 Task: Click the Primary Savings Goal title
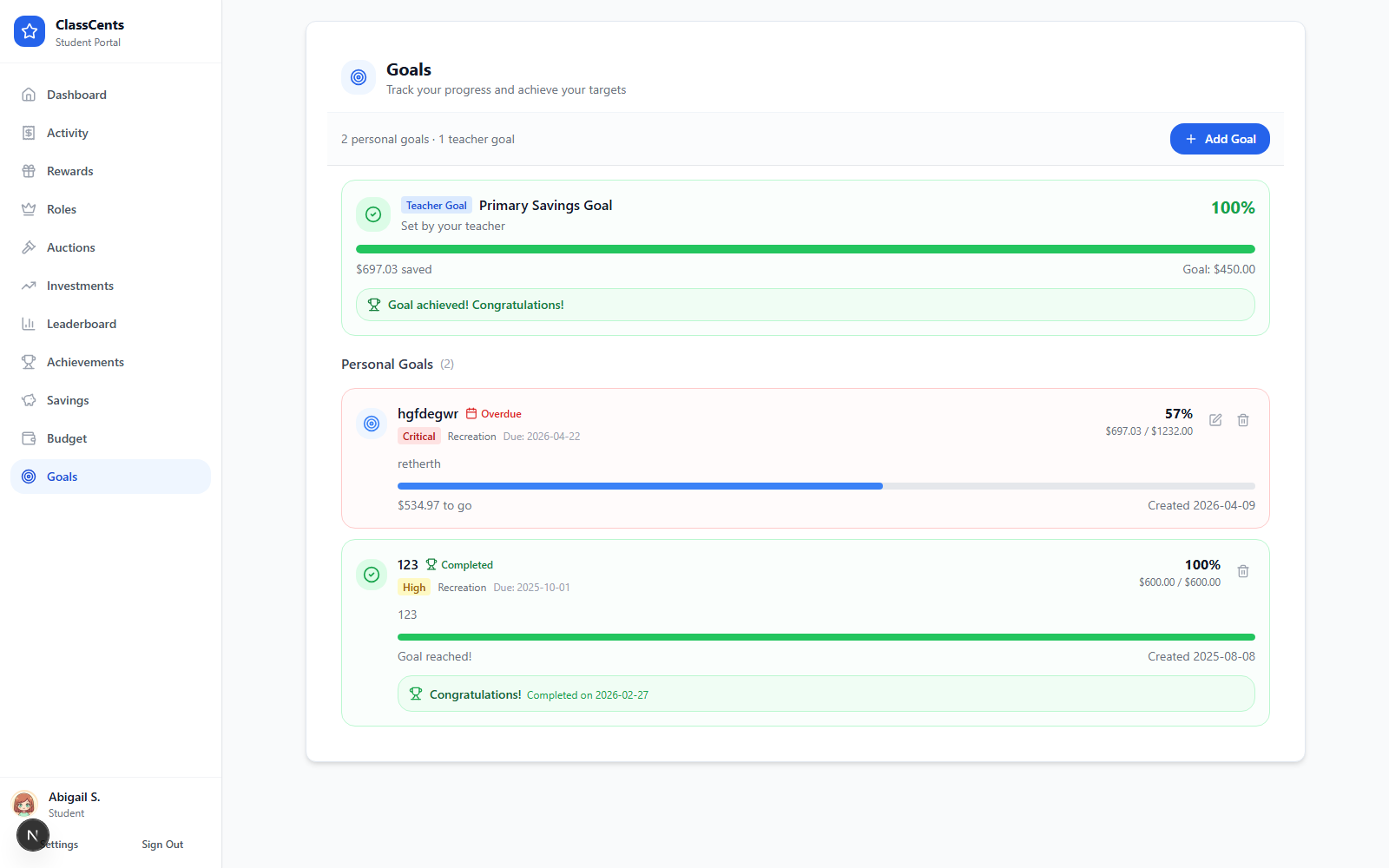pyautogui.click(x=546, y=206)
